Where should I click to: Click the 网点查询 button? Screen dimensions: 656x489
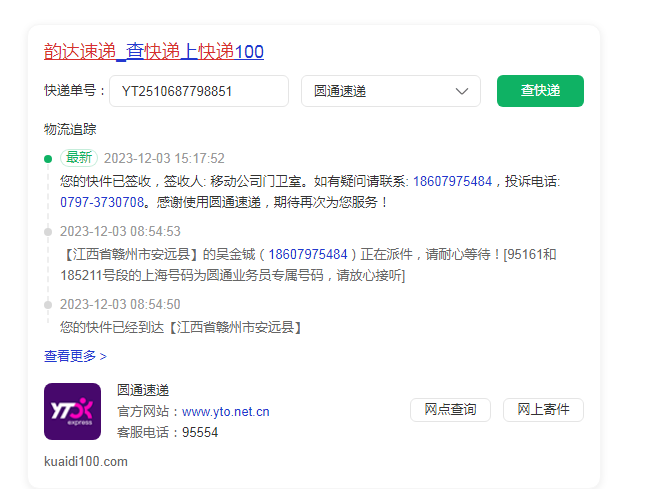(x=450, y=410)
